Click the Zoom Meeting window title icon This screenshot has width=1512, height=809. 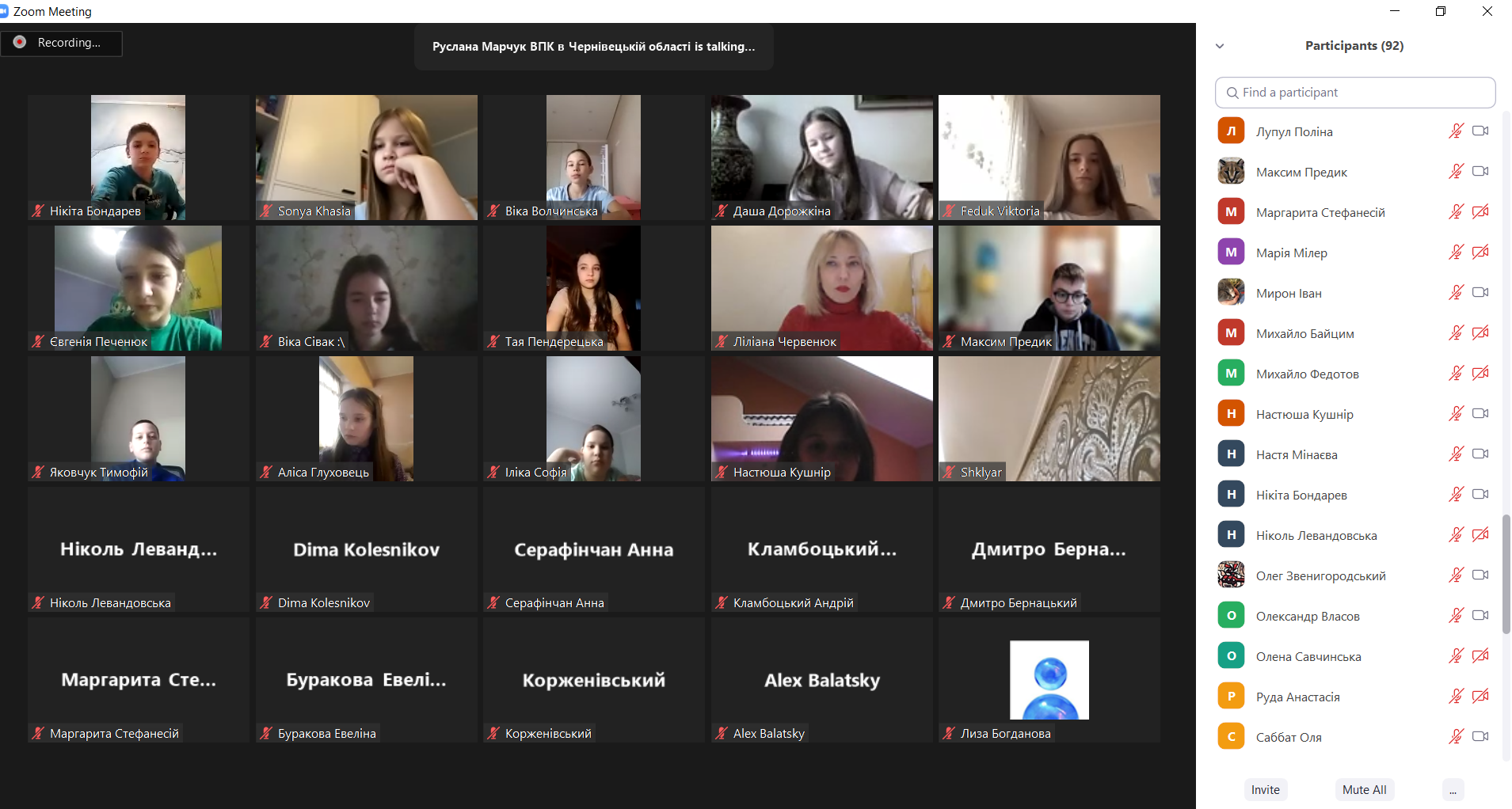(x=4, y=11)
